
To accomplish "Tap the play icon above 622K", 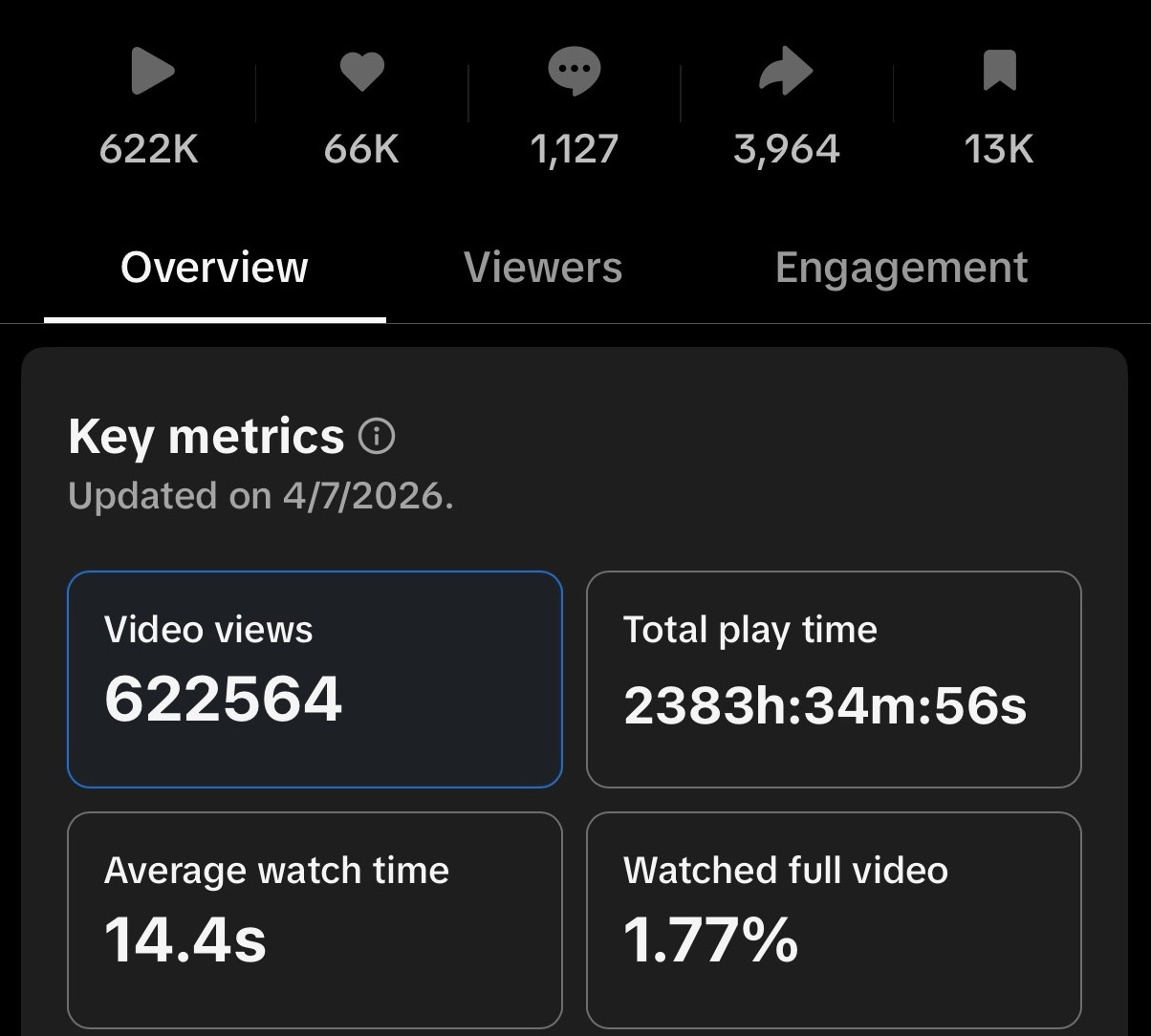I will [152, 73].
